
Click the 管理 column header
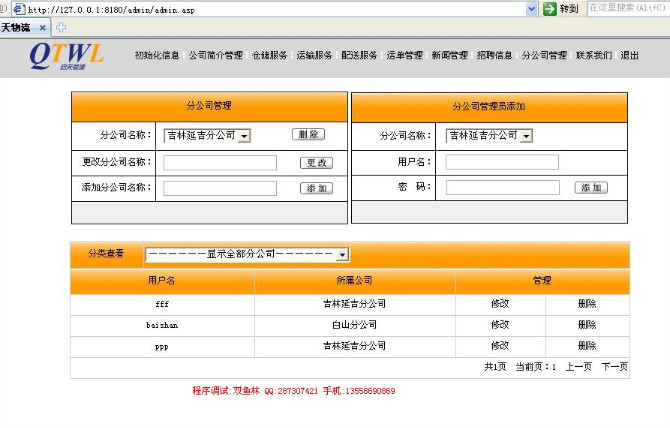(542, 281)
